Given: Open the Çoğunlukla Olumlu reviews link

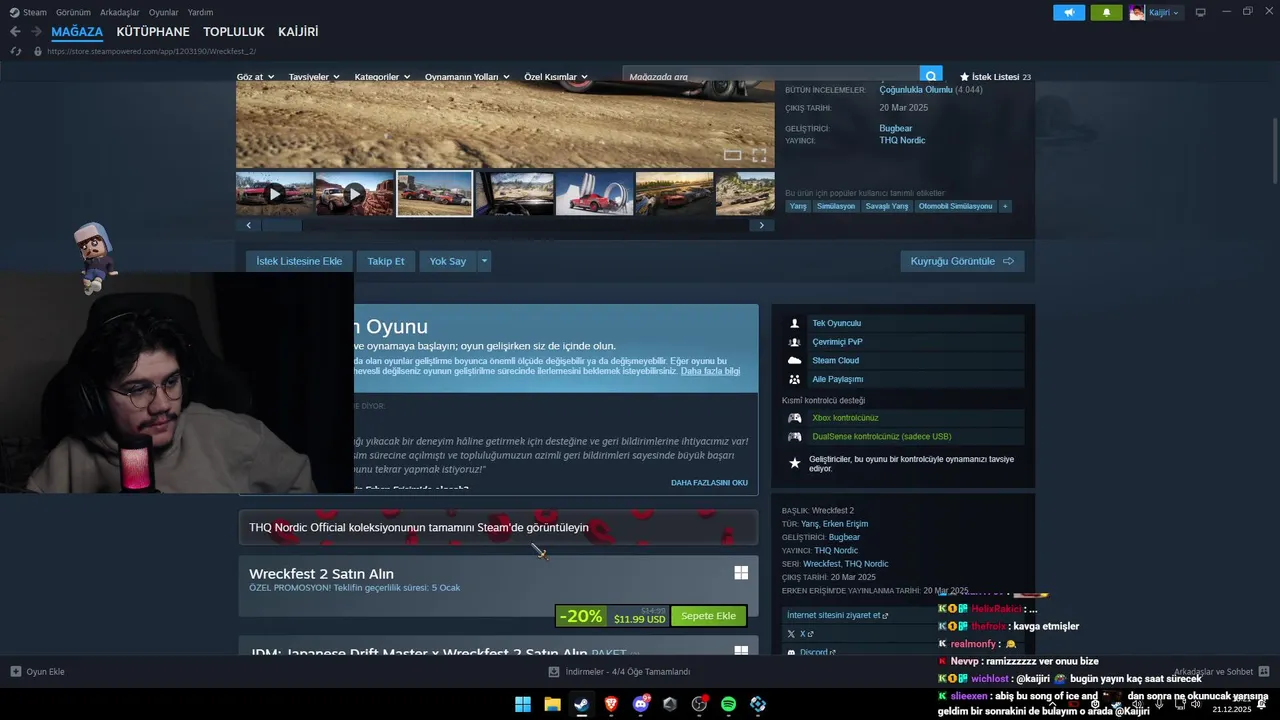Looking at the screenshot, I should click(916, 90).
